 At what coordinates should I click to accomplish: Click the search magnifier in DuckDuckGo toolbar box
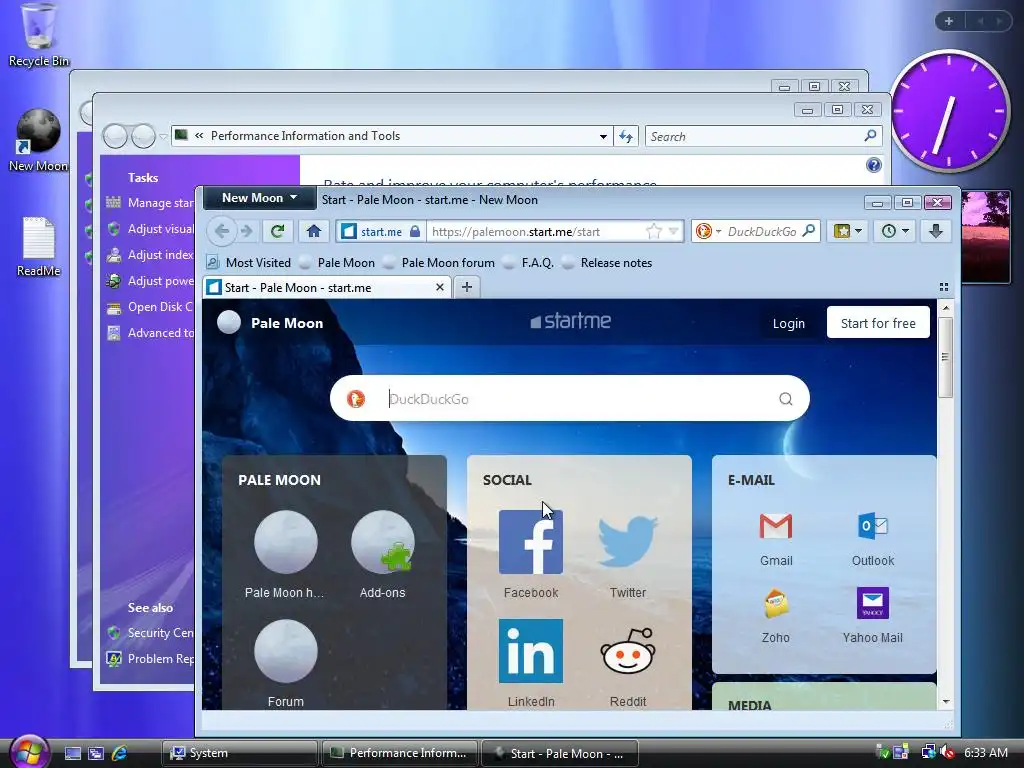point(808,231)
